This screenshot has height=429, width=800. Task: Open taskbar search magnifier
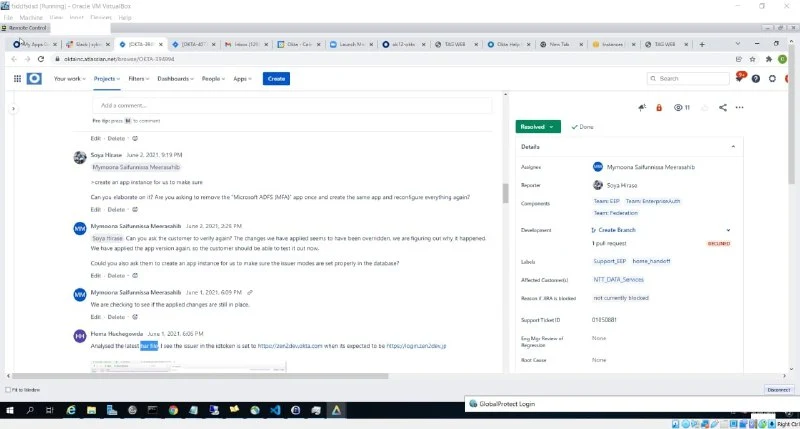[x=30, y=410]
